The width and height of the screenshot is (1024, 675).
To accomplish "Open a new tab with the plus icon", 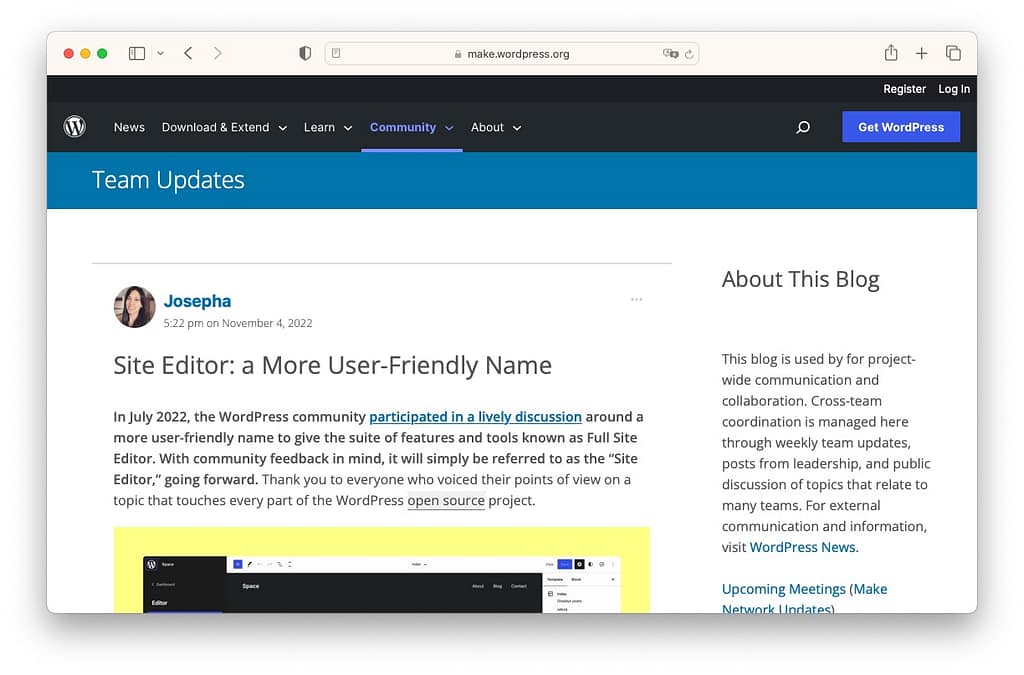I will [921, 53].
